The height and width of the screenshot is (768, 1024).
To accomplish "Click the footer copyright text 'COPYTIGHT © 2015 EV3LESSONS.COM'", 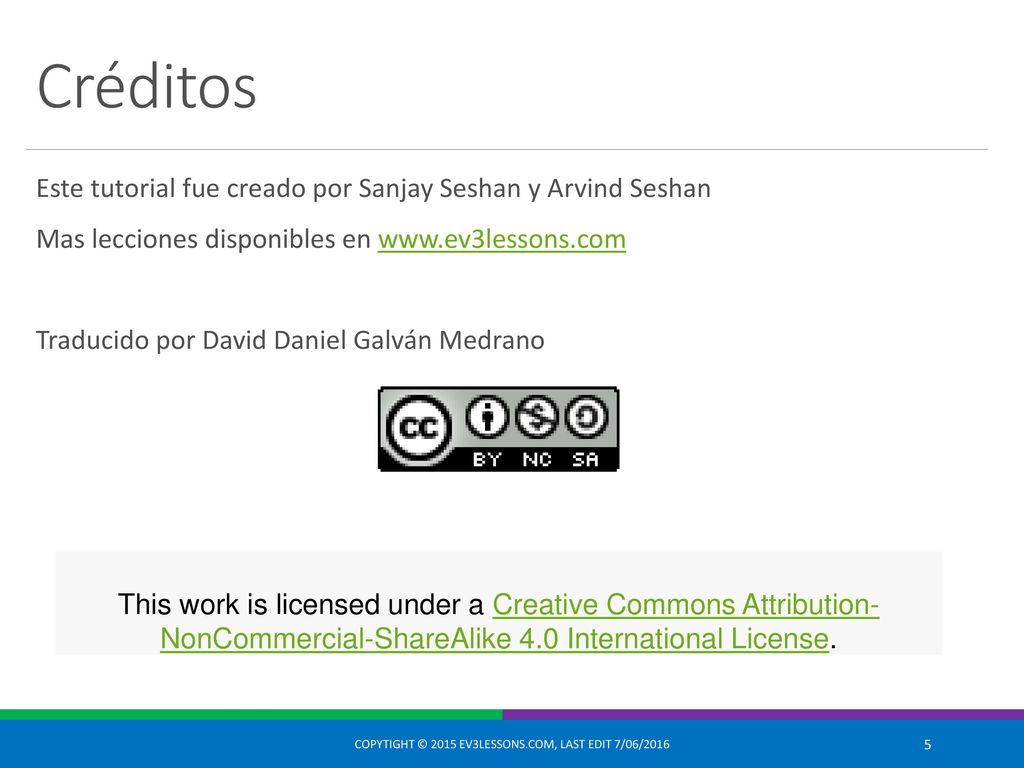I will point(454,744).
